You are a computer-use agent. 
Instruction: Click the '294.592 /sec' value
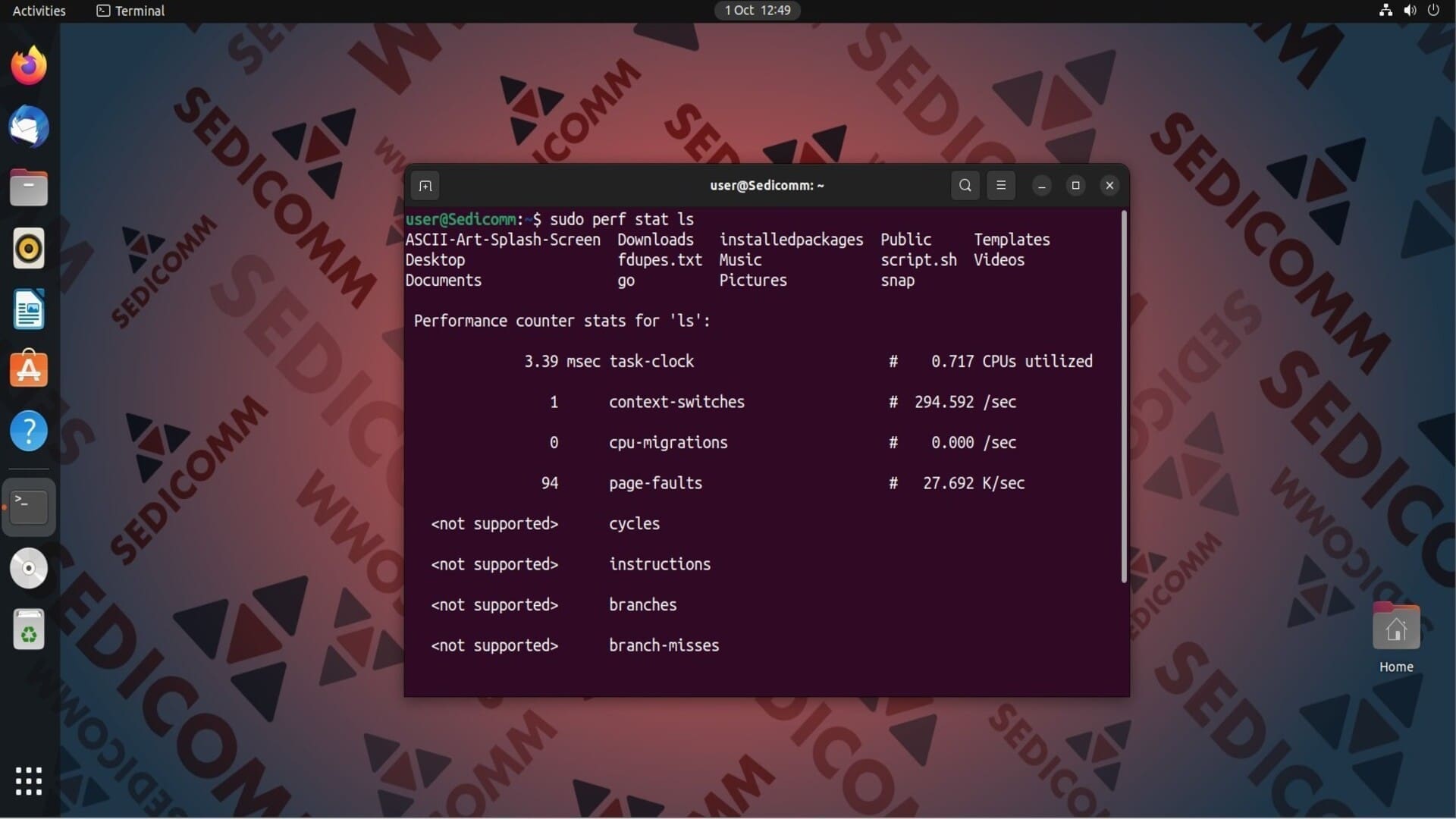pyautogui.click(x=965, y=403)
